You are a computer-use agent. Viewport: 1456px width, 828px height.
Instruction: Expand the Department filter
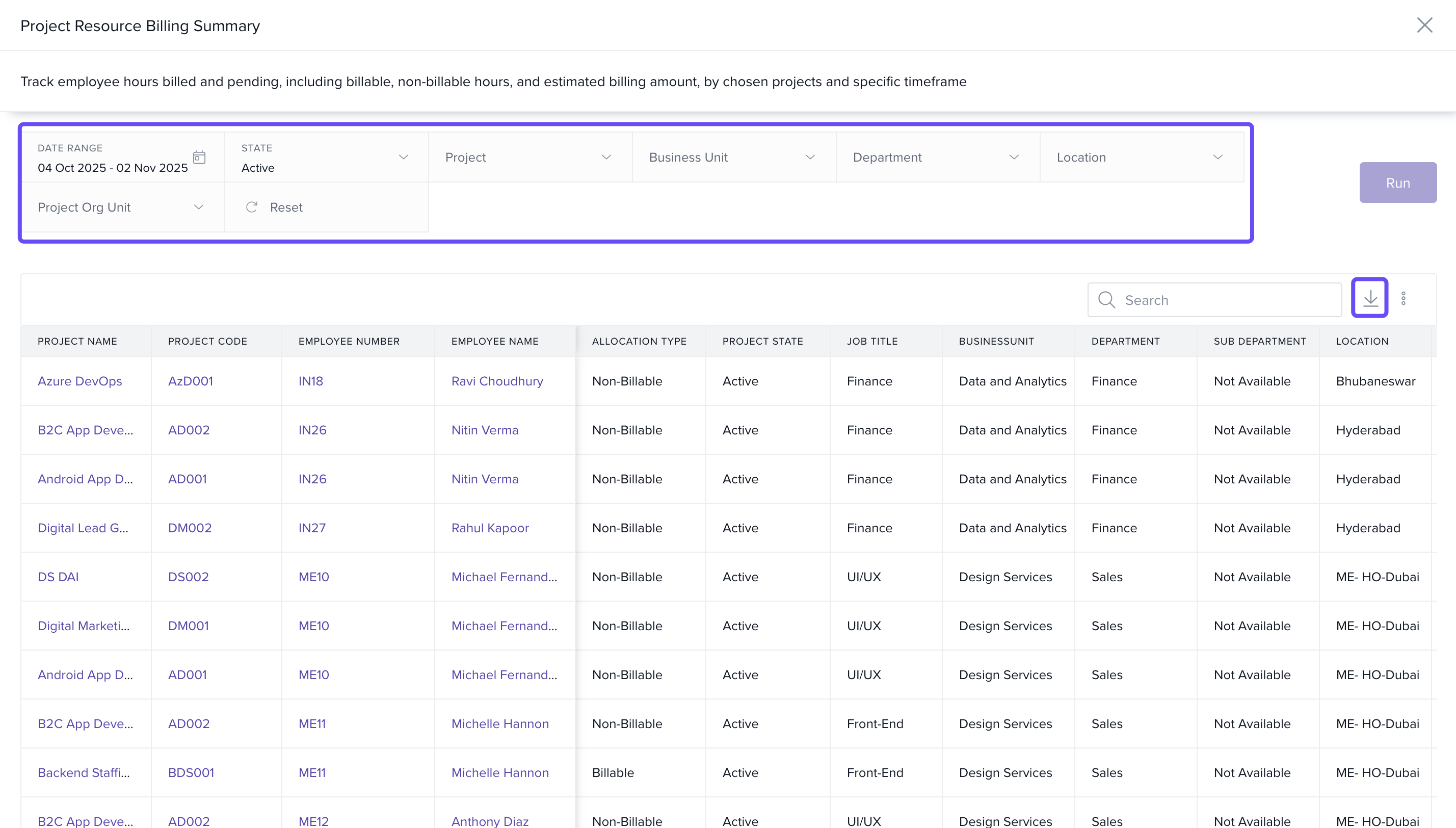tap(1013, 158)
